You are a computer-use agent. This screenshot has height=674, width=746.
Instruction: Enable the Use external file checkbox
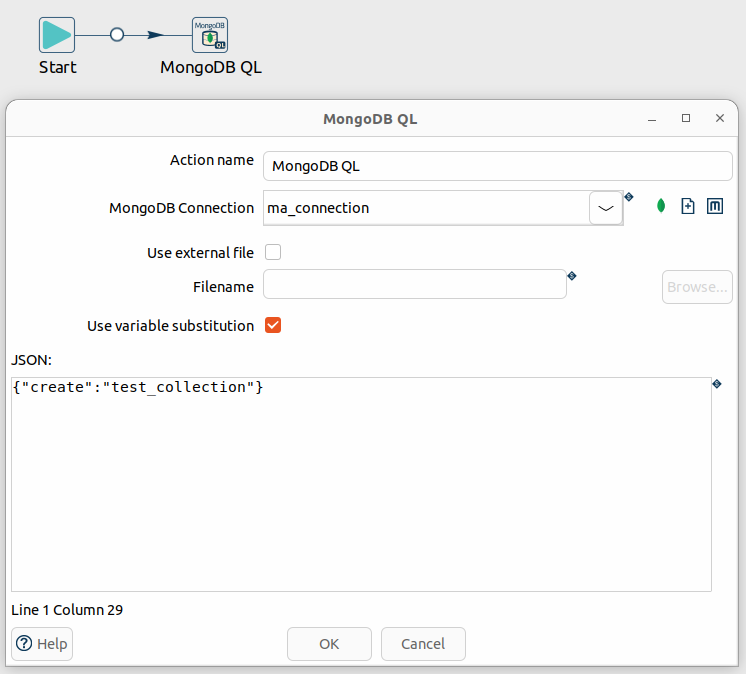coord(273,252)
